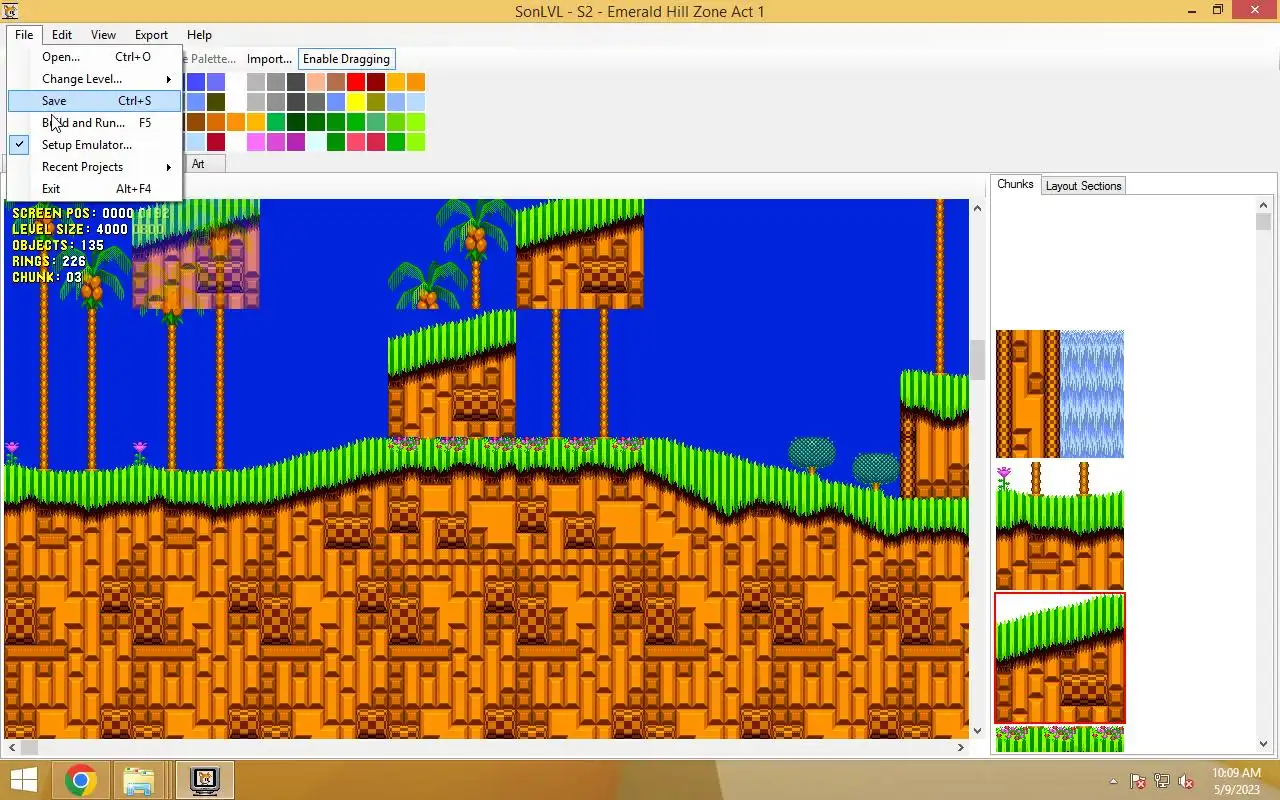Choose Exit from the File menu

pyautogui.click(x=95, y=189)
